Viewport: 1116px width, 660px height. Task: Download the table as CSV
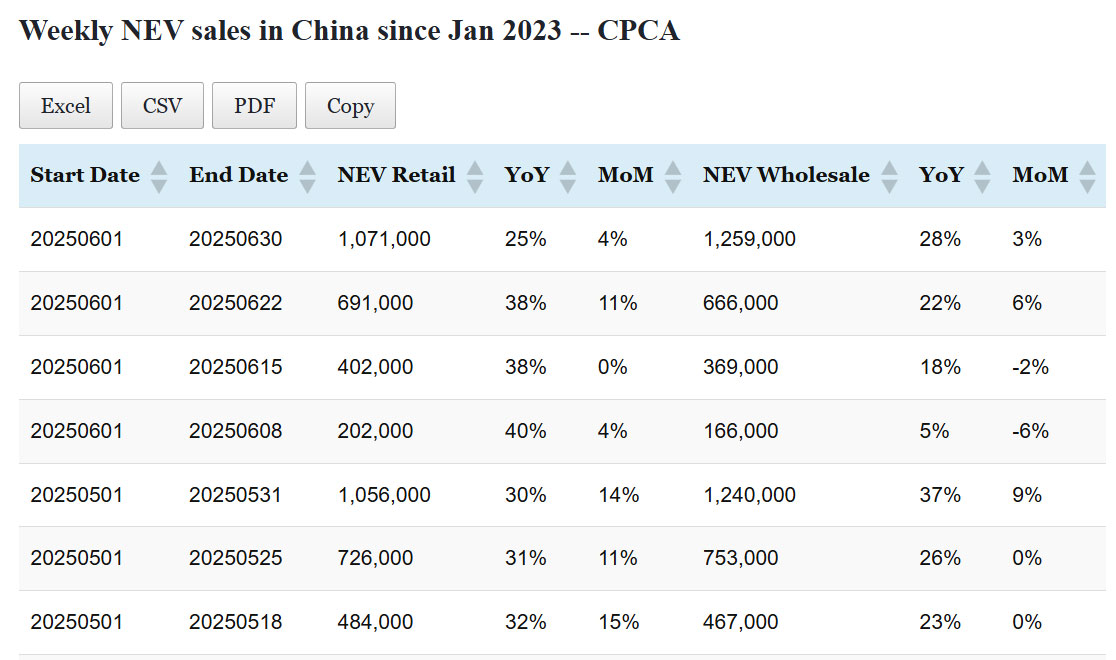[162, 106]
